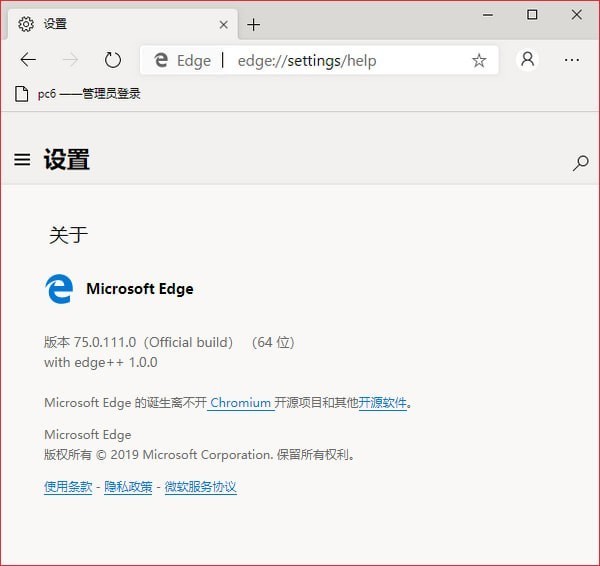Open the 隐私政策 link
The image size is (600, 566).
[x=128, y=487]
